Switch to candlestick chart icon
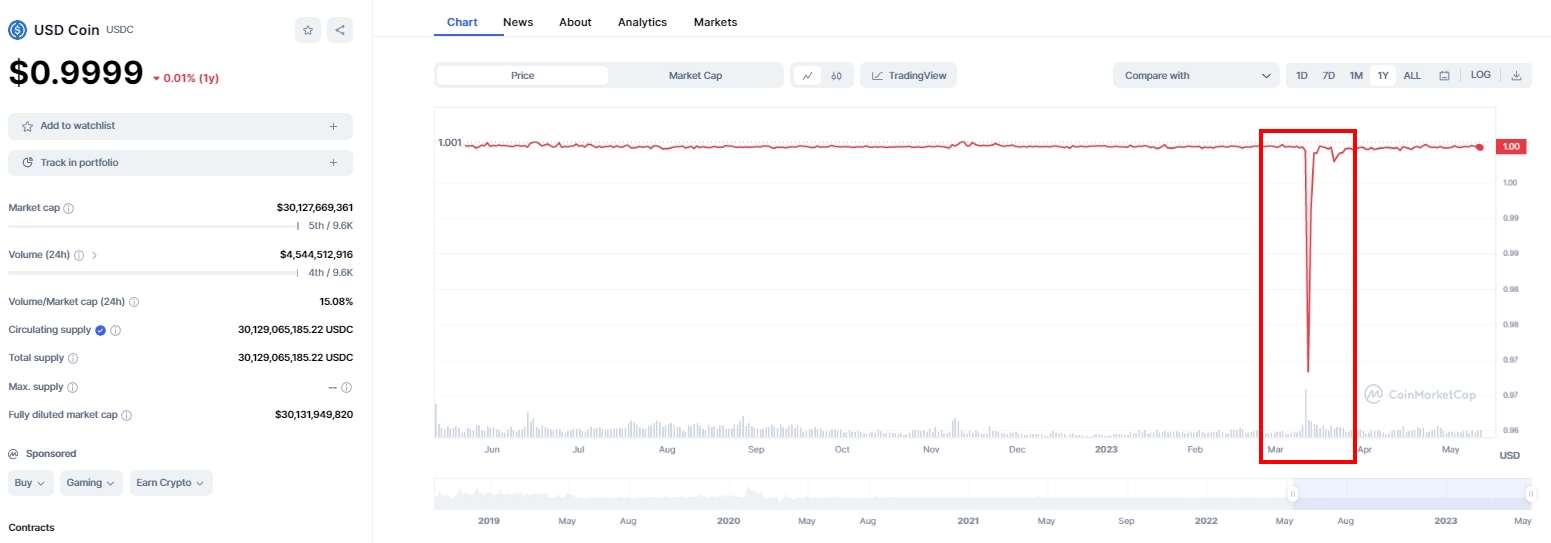This screenshot has height=543, width=1551. click(x=836, y=75)
